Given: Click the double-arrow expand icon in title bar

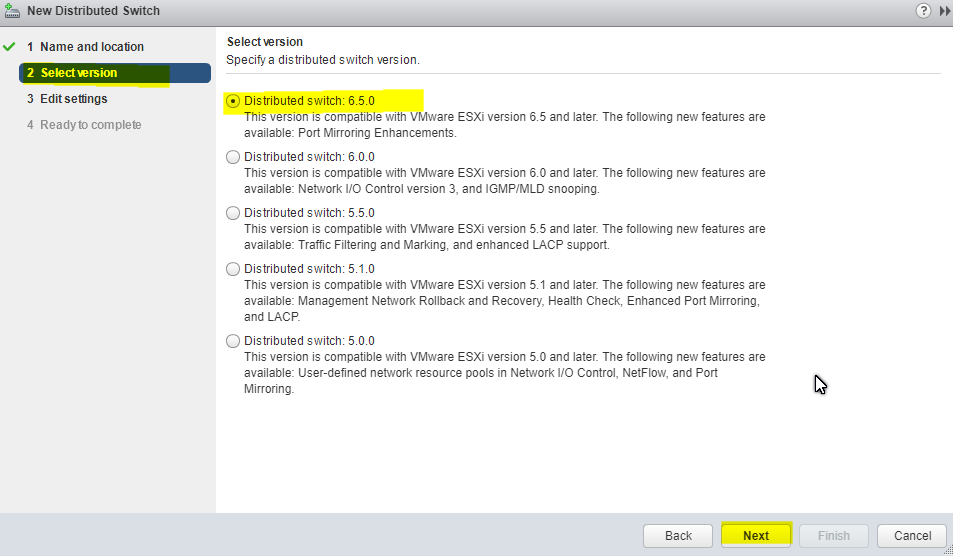Looking at the screenshot, I should [x=945, y=11].
